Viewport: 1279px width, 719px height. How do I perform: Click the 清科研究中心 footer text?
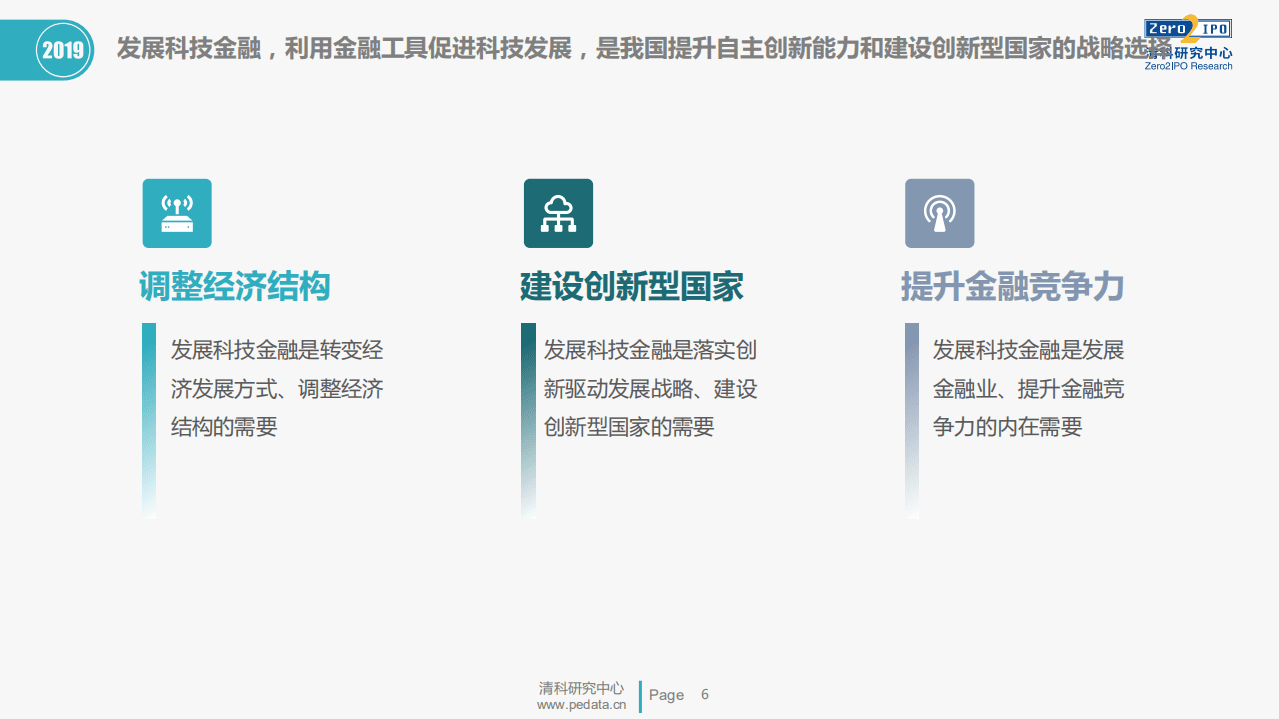580,688
